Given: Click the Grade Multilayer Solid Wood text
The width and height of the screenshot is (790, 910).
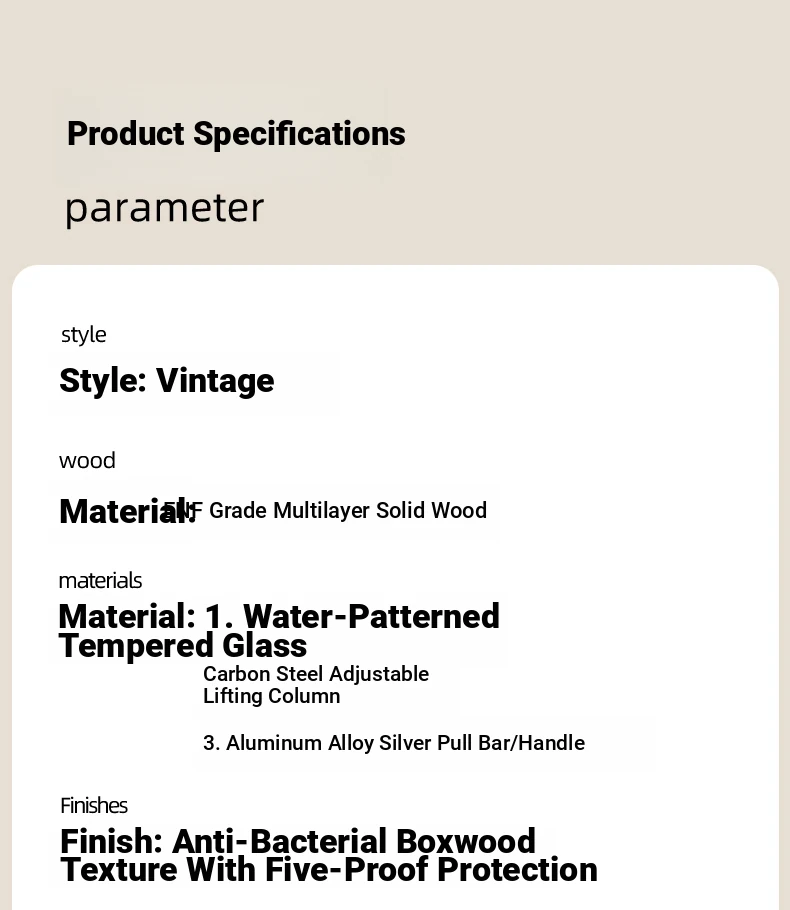Looking at the screenshot, I should coord(348,511).
